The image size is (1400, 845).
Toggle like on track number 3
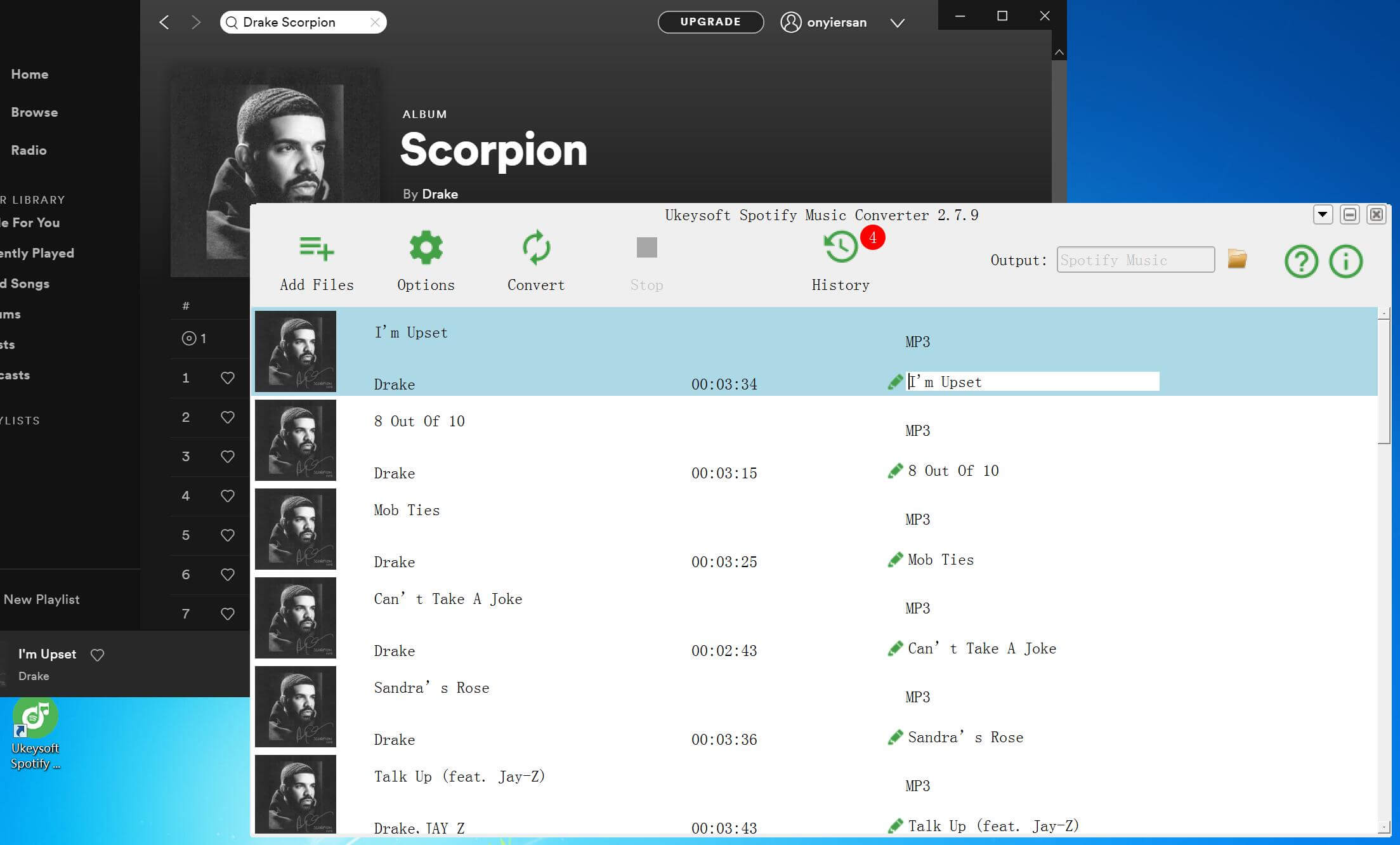point(227,457)
